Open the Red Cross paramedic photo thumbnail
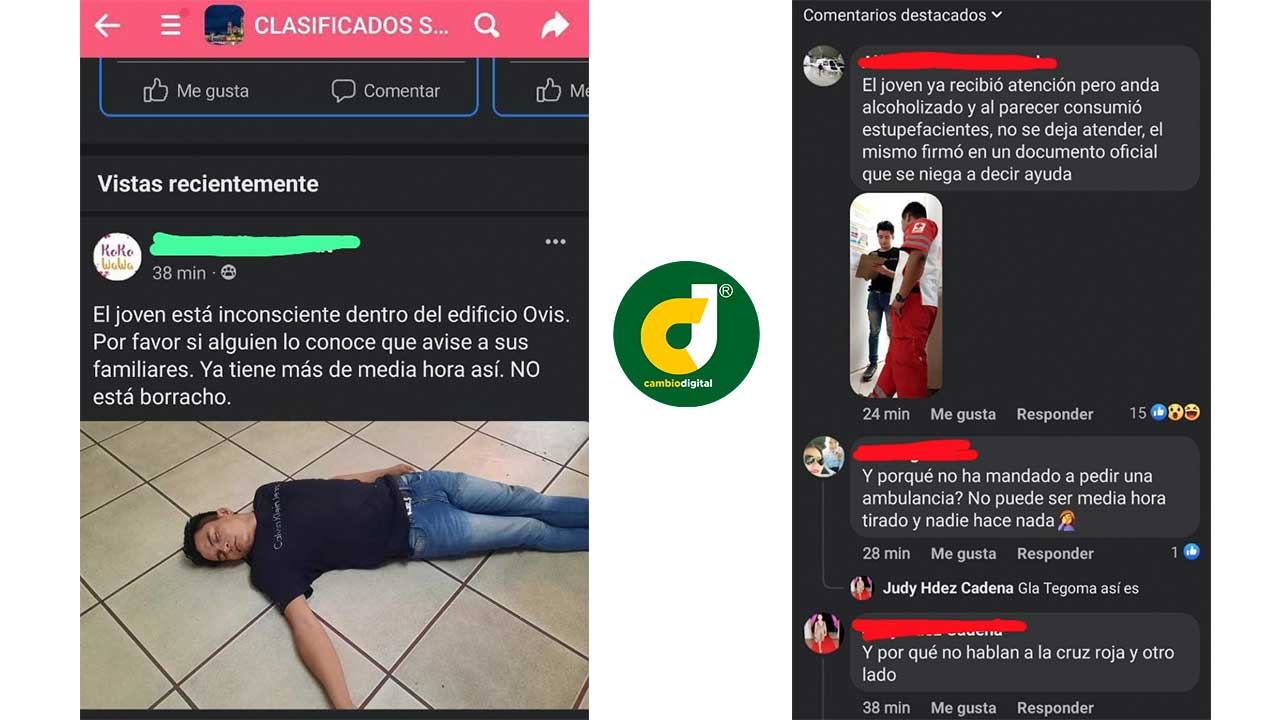The image size is (1280, 720). (896, 295)
